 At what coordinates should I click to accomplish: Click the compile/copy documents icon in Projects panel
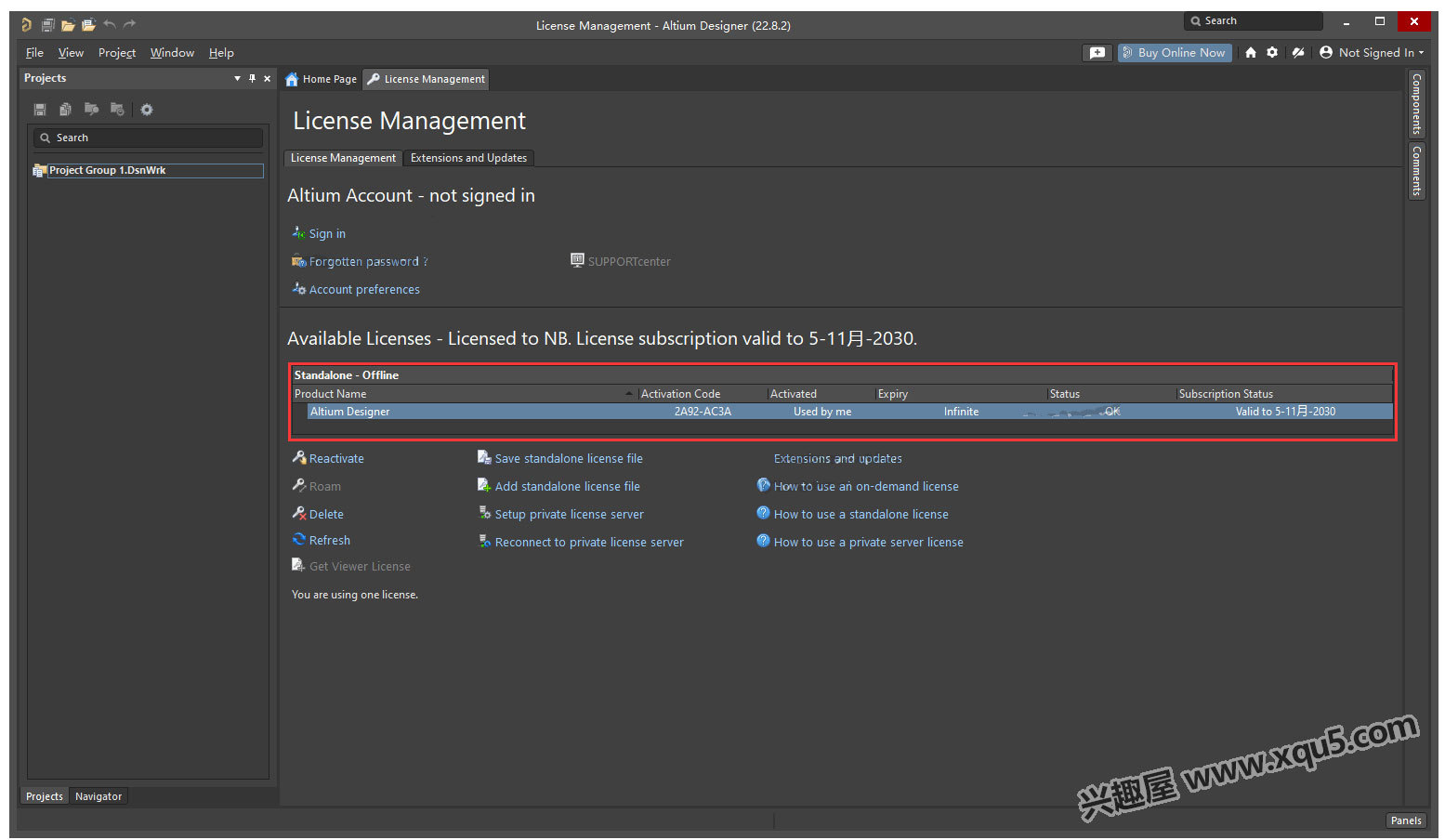[65, 110]
